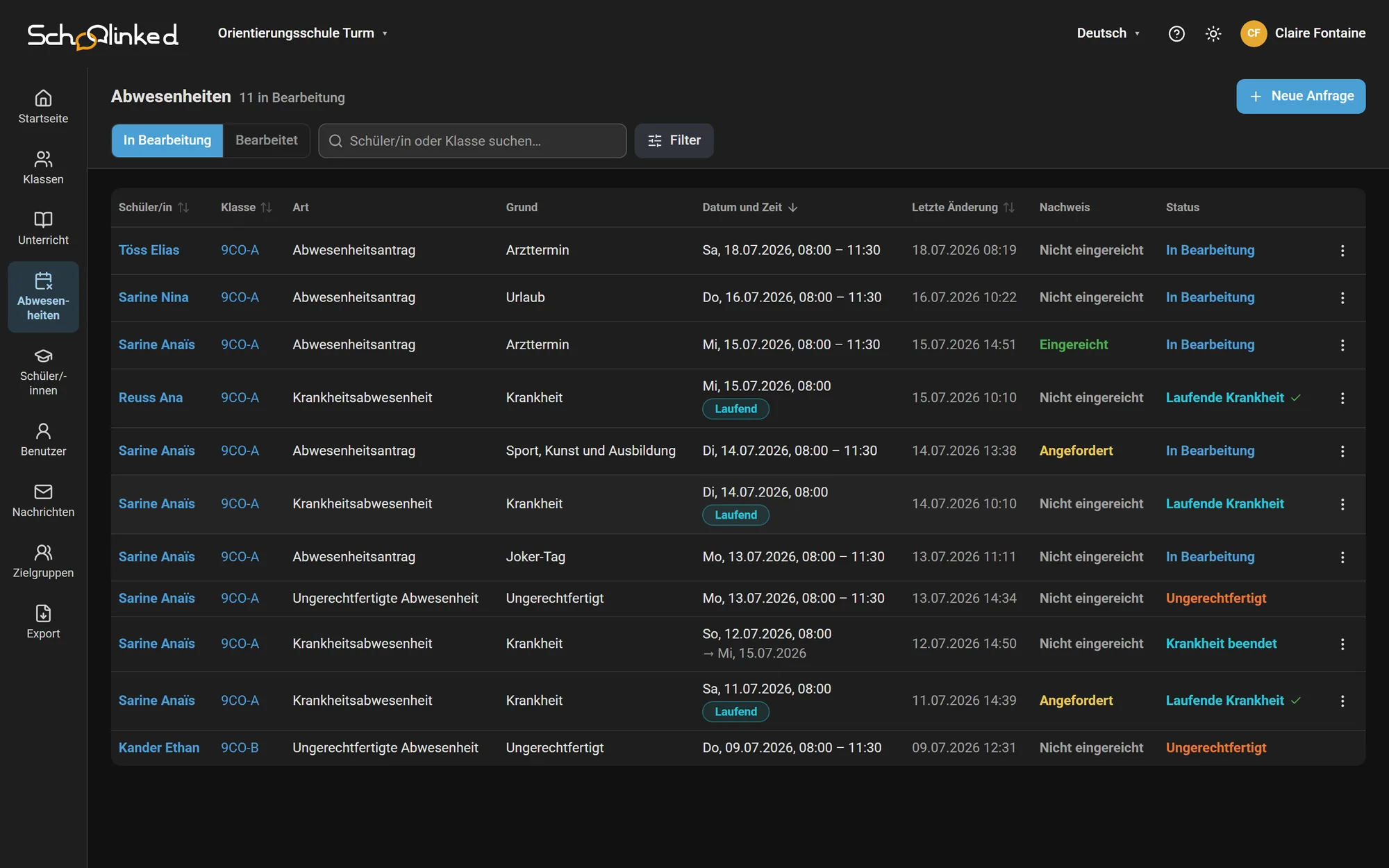1389x868 pixels.
Task: Open row menu for Joker-Tag absence
Action: [1342, 558]
